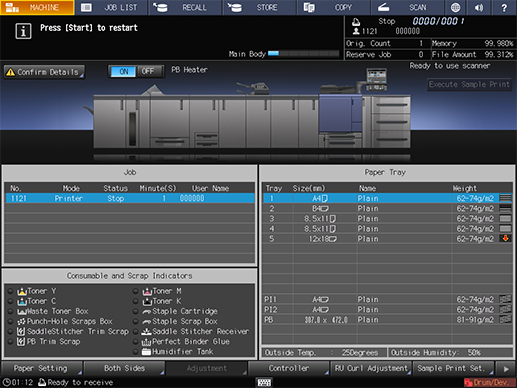
Task: Expand the Paper Setting menu
Action: 42,368
